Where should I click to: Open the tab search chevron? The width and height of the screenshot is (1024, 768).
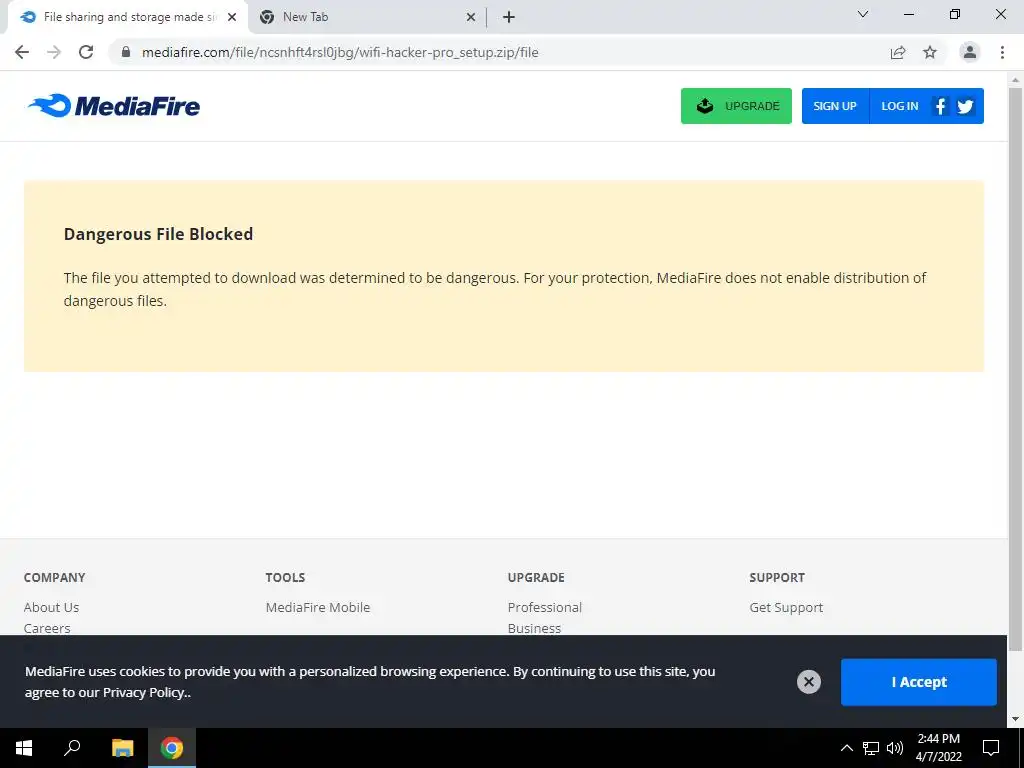[863, 14]
